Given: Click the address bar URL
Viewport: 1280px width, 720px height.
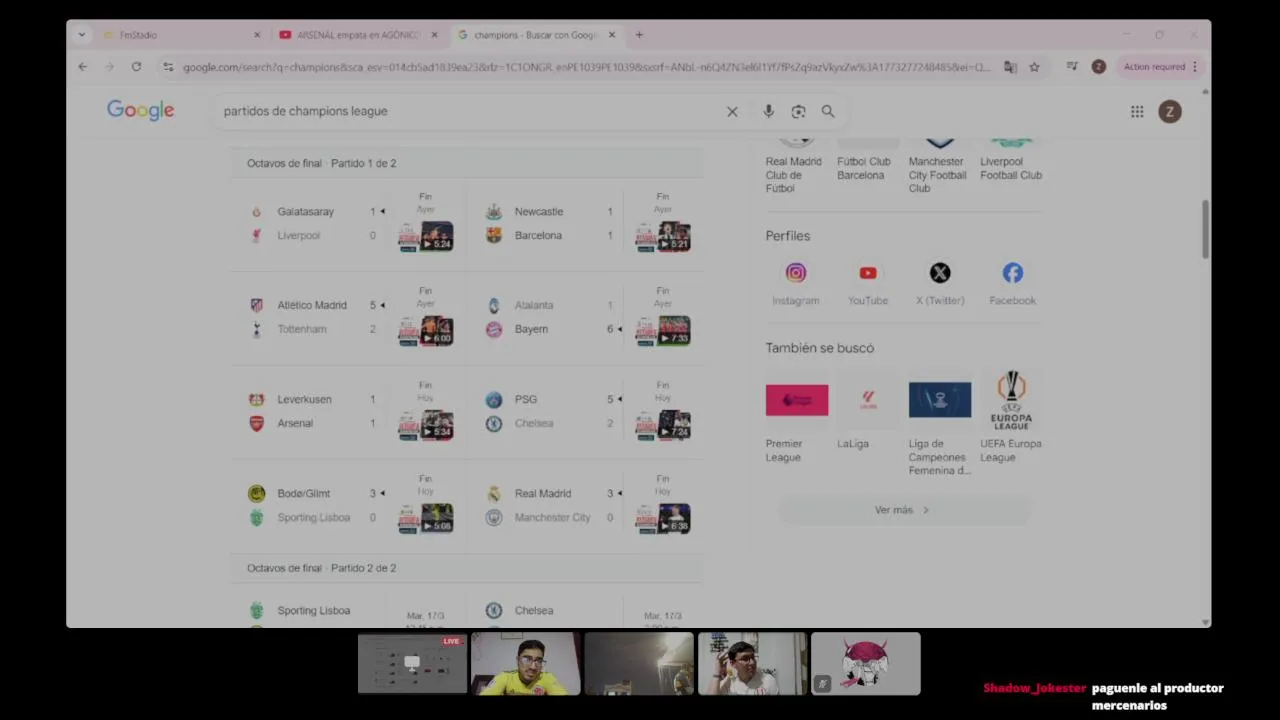Looking at the screenshot, I should point(587,67).
